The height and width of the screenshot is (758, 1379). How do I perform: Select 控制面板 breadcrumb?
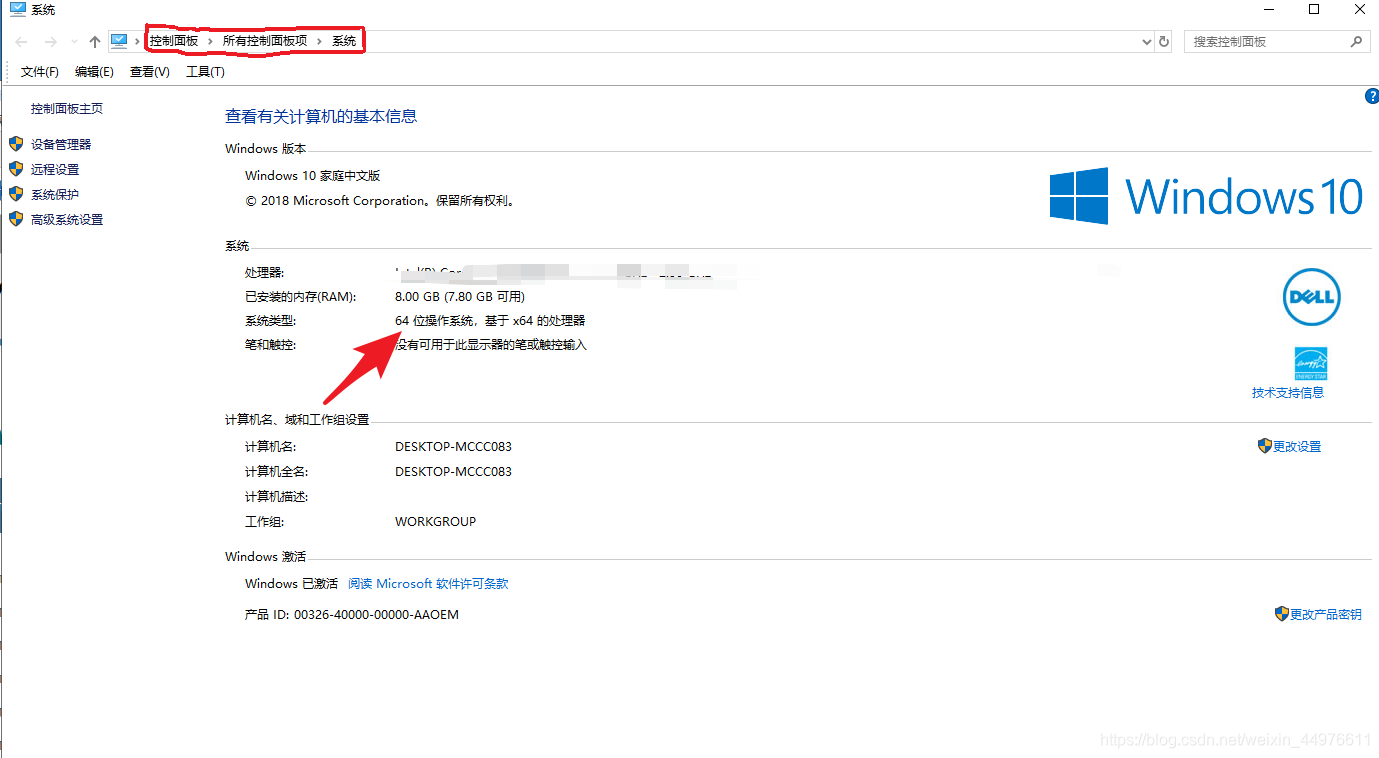(x=174, y=41)
